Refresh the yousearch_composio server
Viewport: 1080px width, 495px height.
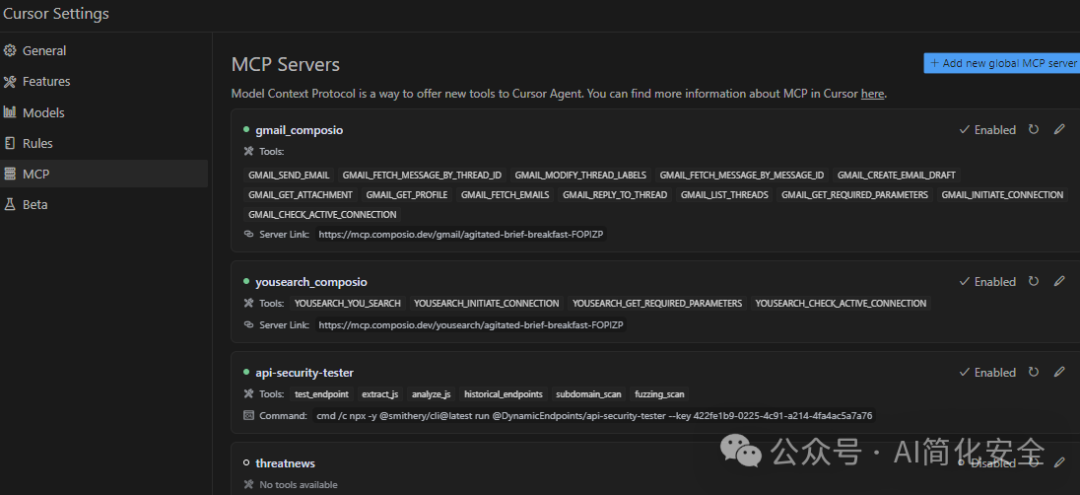pos(1033,282)
